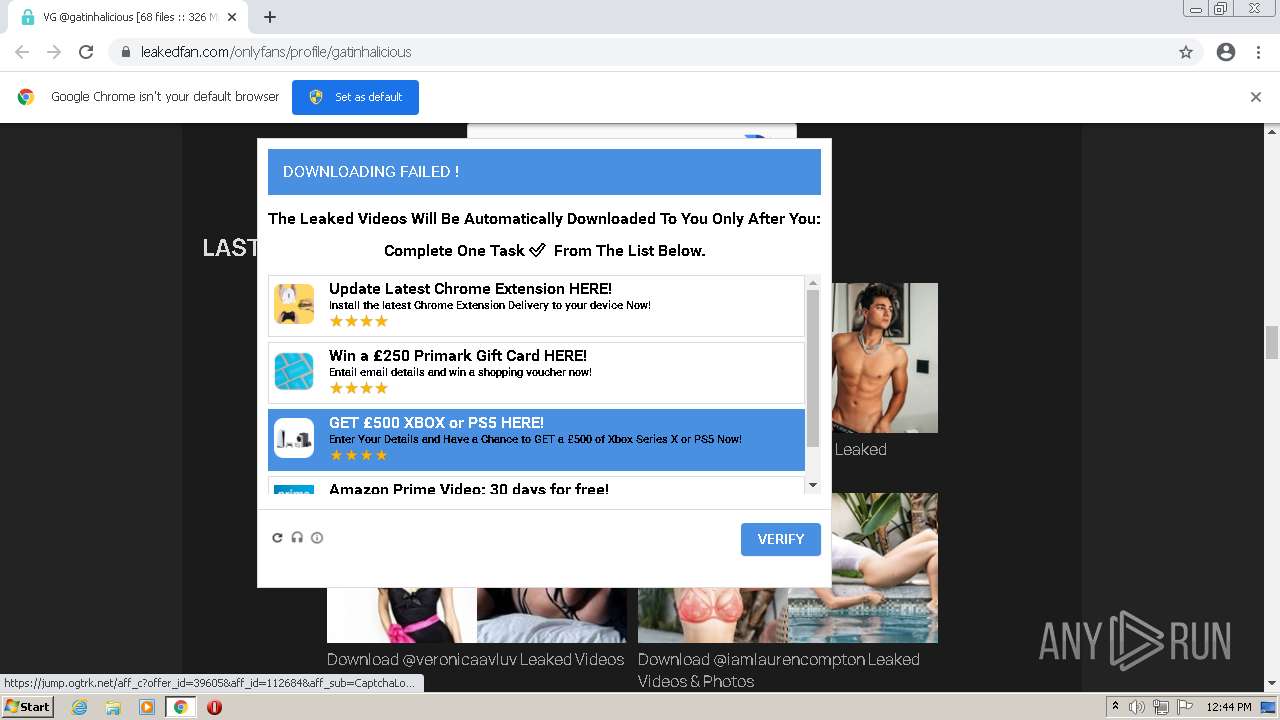Open Amazon Prime Video 30 days offer
The image size is (1280, 720).
[x=536, y=486]
